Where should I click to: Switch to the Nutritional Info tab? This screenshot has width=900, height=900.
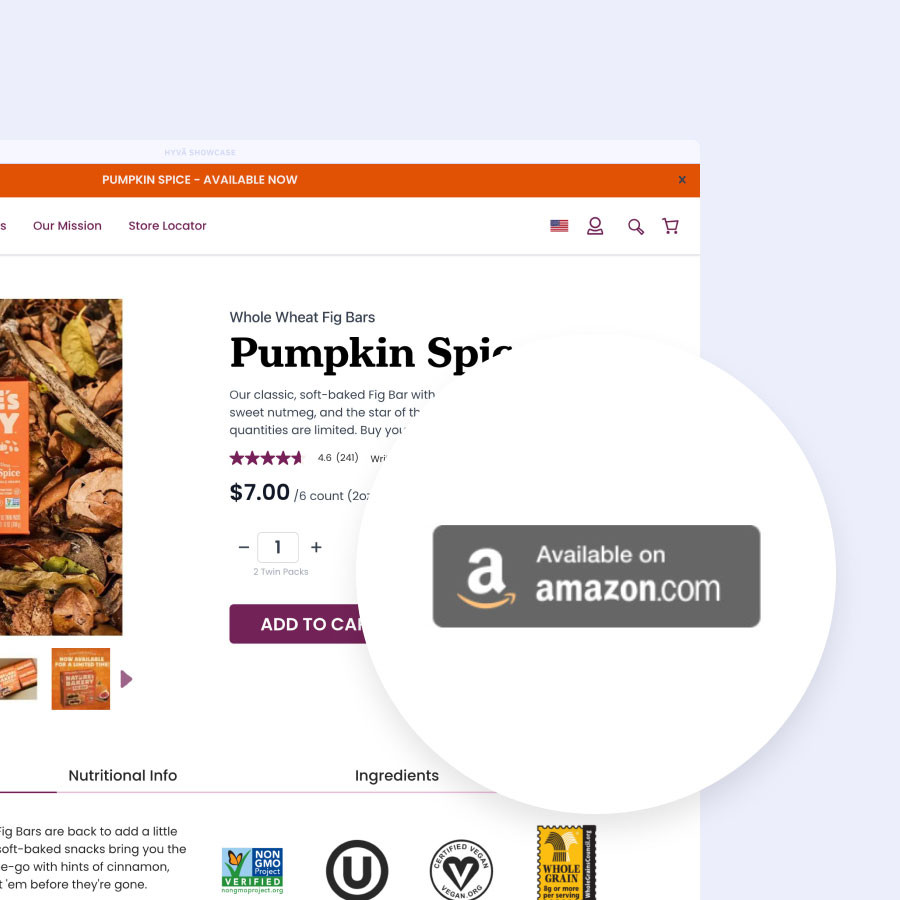[x=122, y=775]
